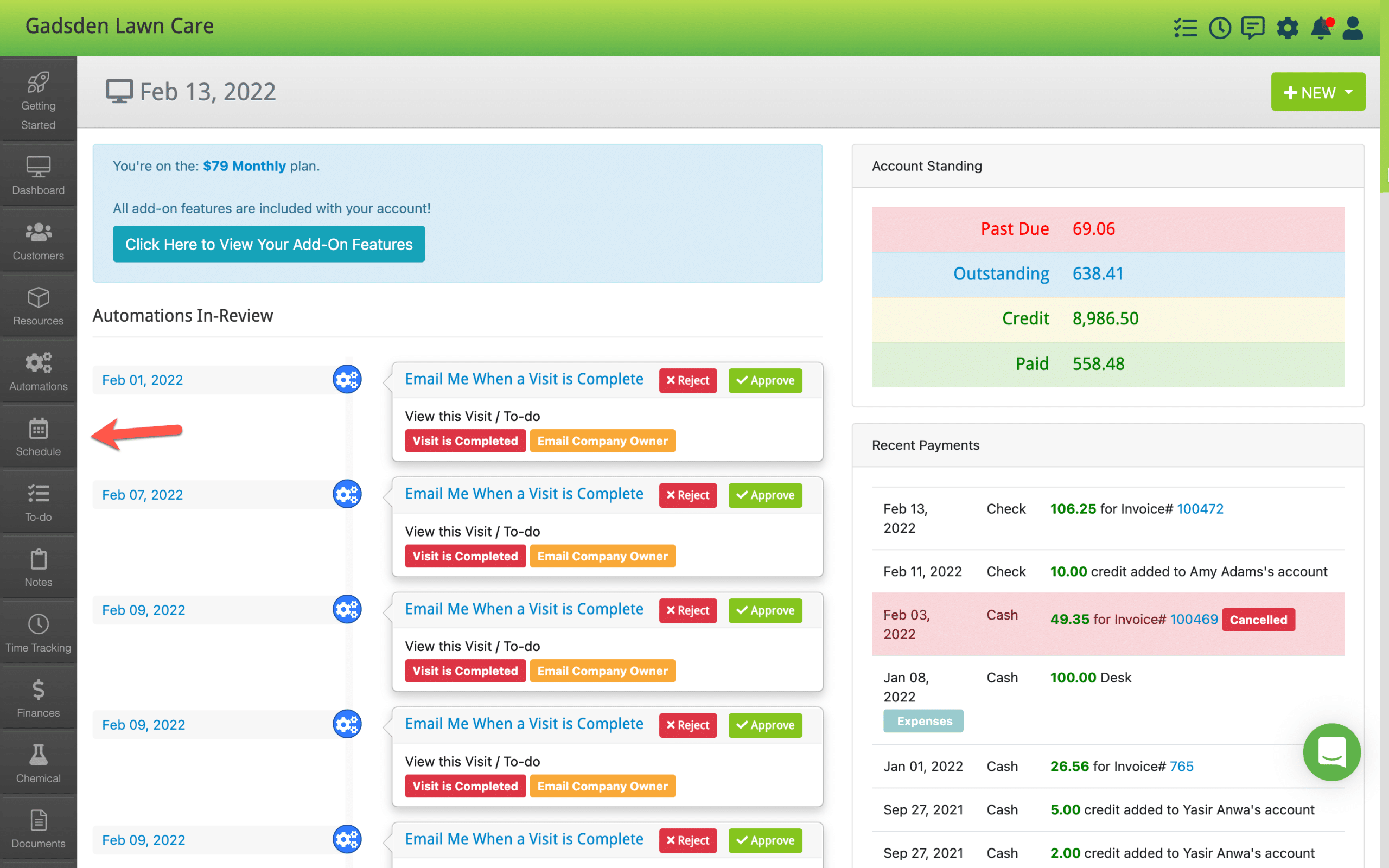Viewport: 1389px width, 868px height.
Task: Click the checklist icon in top header
Action: (1185, 28)
